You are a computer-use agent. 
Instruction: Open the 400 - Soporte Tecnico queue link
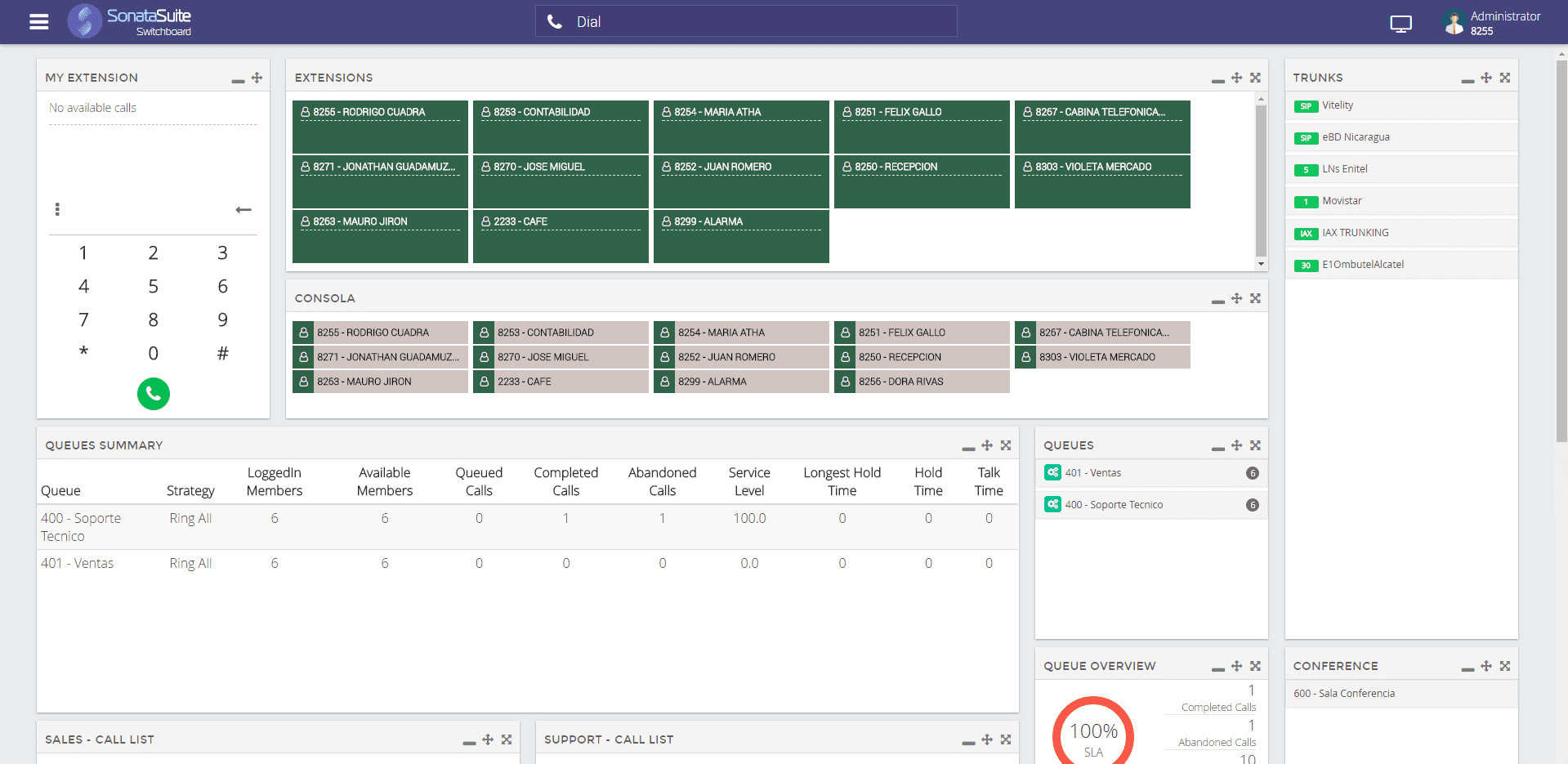click(81, 527)
